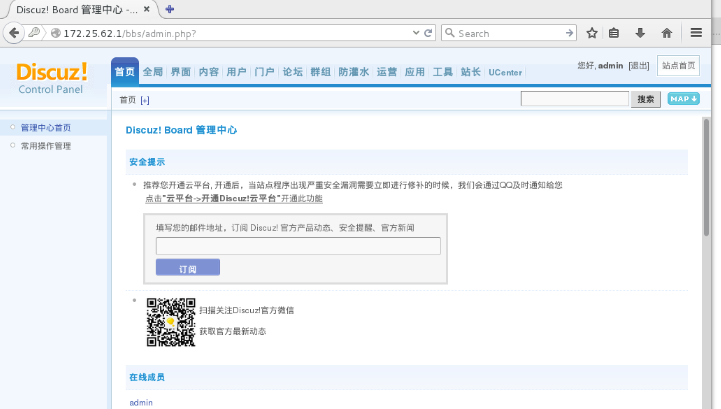Open the 首页 navigation tab
721x409 pixels.
pos(125,72)
